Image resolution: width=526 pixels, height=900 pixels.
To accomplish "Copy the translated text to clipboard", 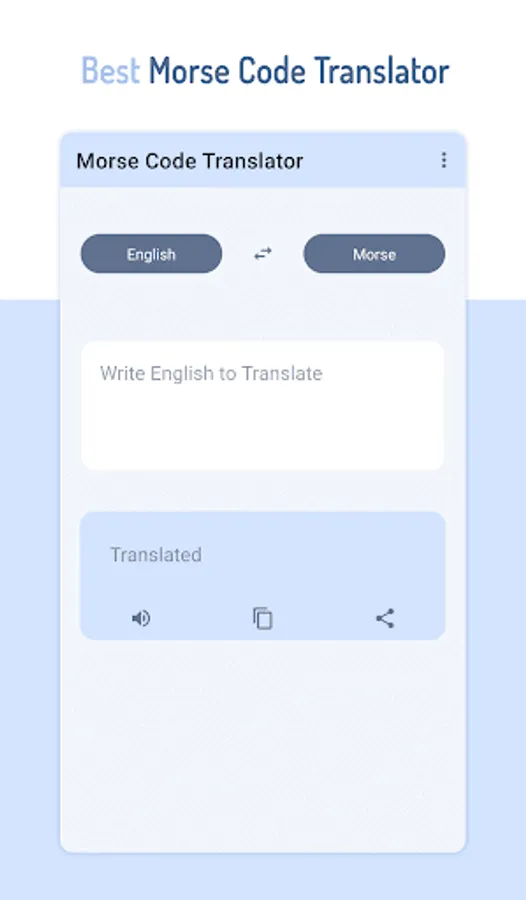I will [263, 618].
